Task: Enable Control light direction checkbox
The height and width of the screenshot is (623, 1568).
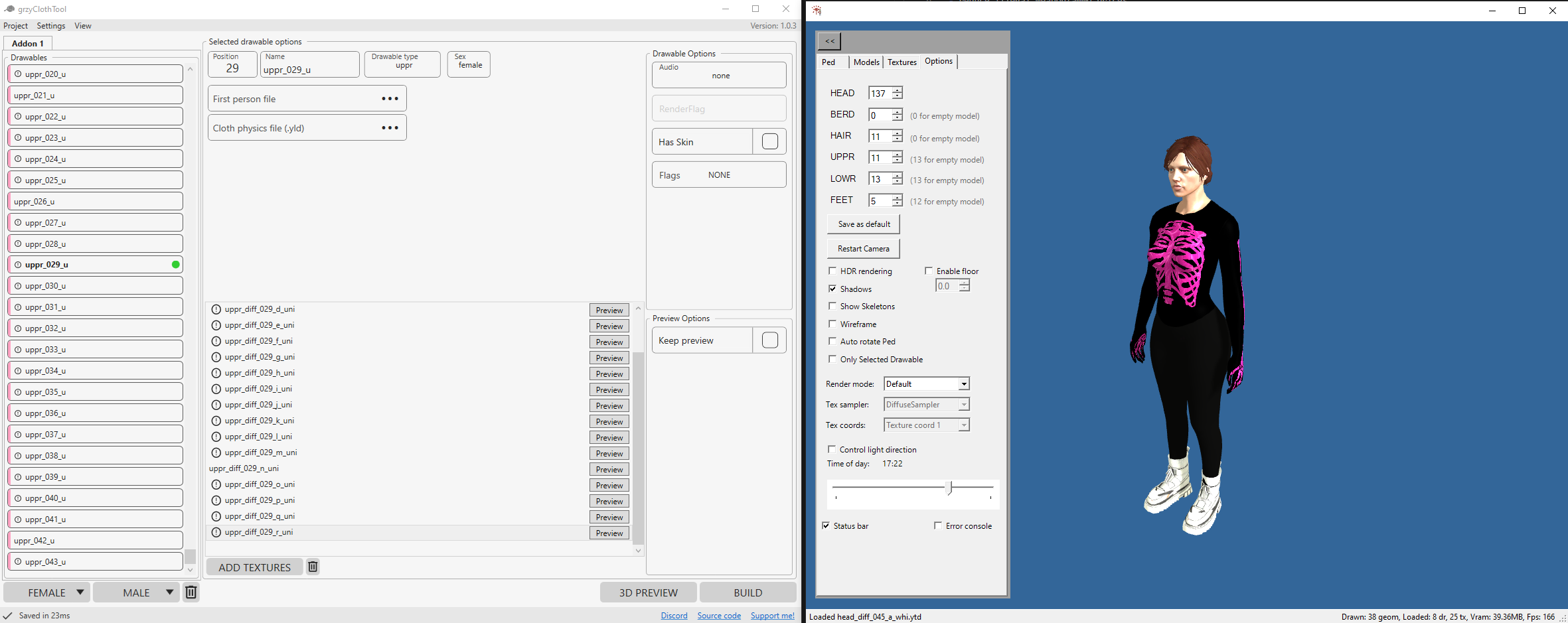Action: pos(832,449)
